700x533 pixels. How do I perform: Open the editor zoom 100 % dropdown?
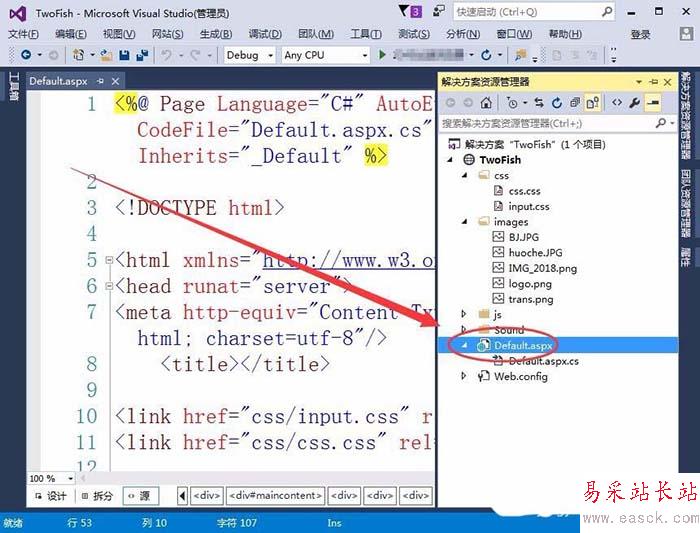71,479
